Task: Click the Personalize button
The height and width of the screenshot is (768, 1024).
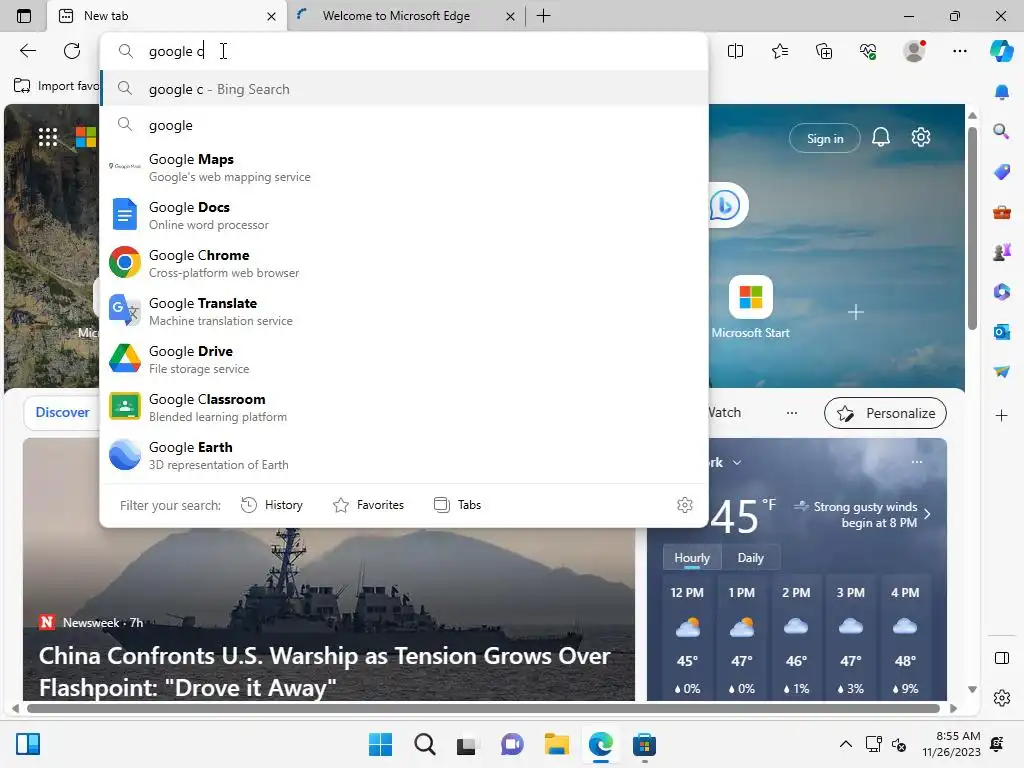Action: [x=886, y=413]
